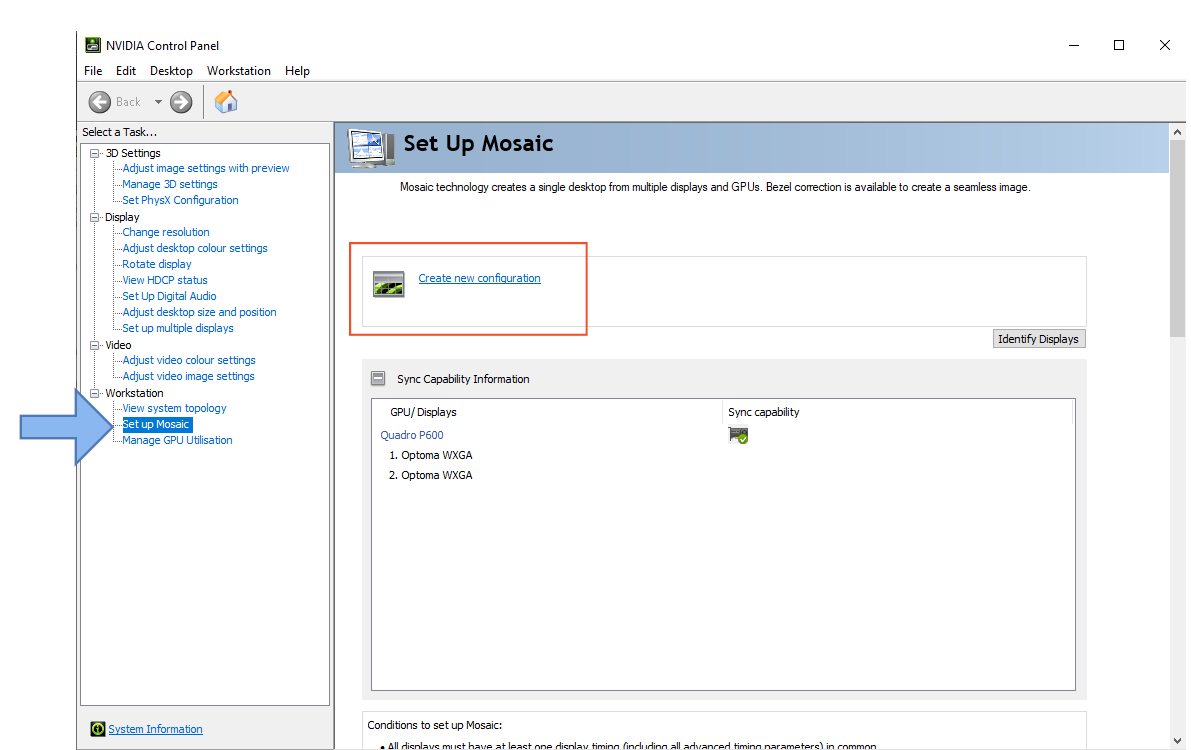Select Set PhysX Configuration

click(180, 200)
